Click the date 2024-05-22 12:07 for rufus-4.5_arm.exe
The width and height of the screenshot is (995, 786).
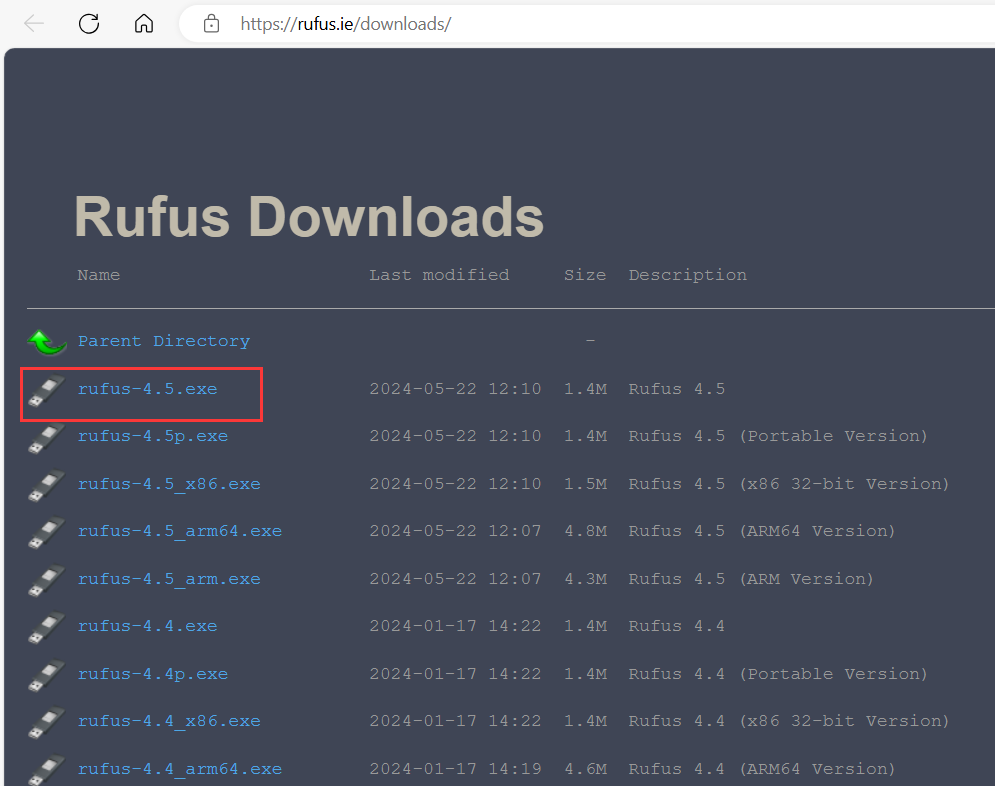click(x=455, y=579)
